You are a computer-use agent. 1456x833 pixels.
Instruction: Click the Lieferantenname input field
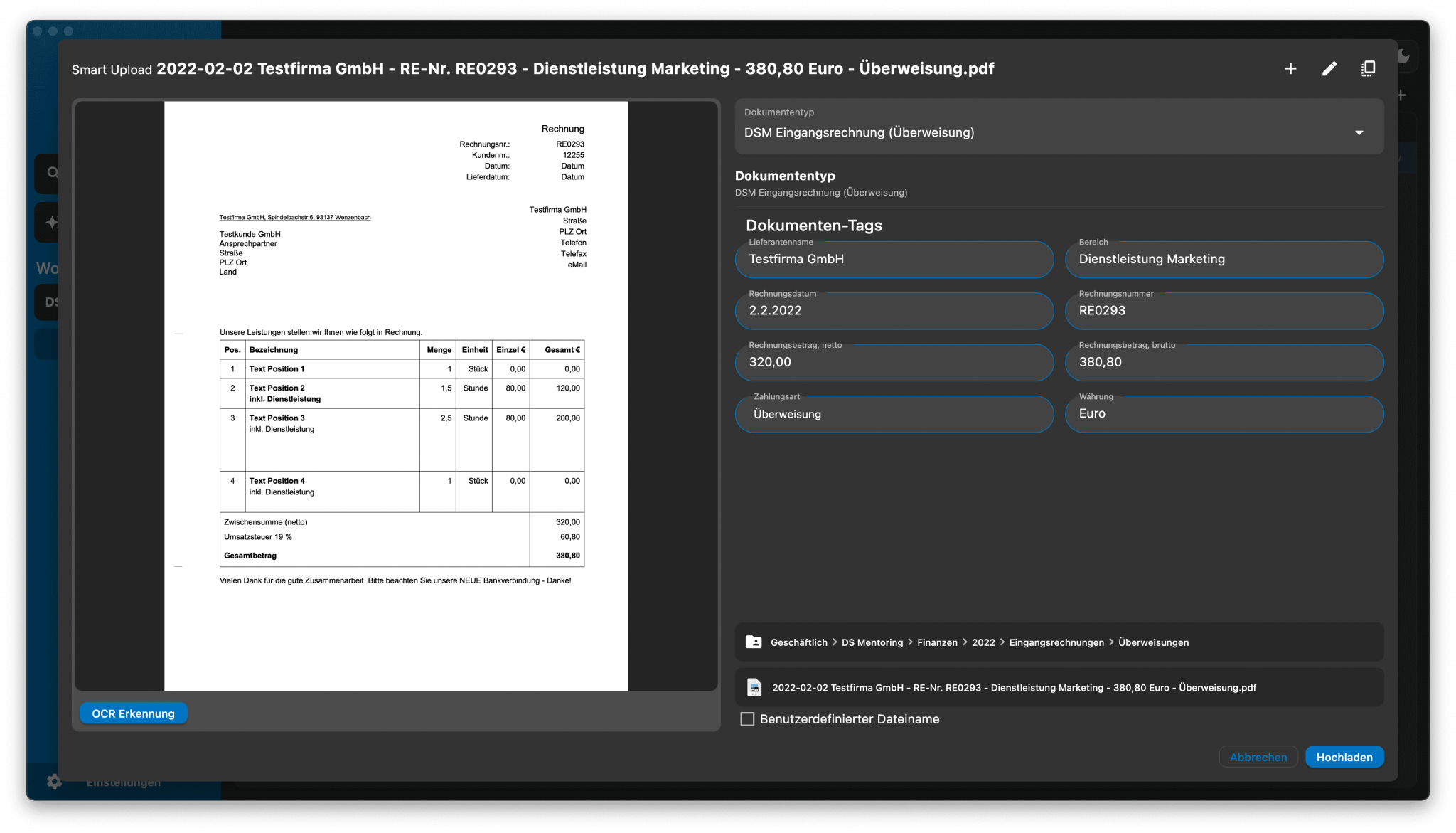pos(894,260)
